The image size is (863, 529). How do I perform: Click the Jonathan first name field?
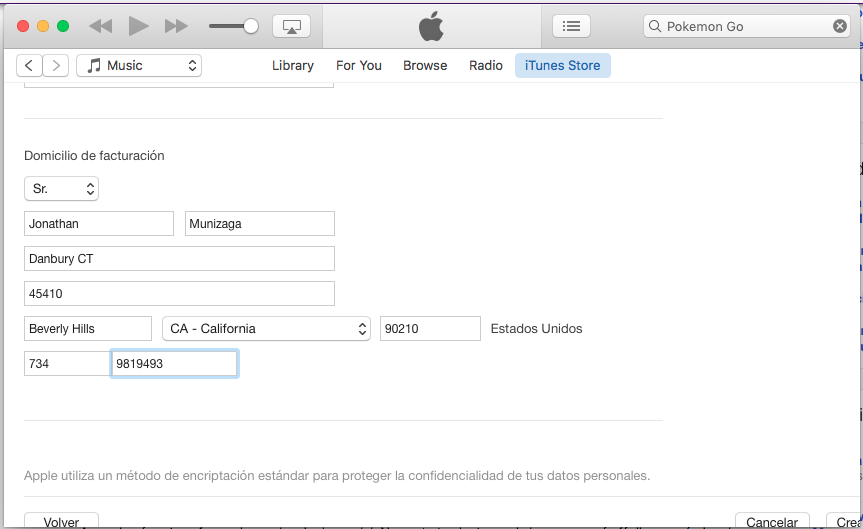(99, 224)
